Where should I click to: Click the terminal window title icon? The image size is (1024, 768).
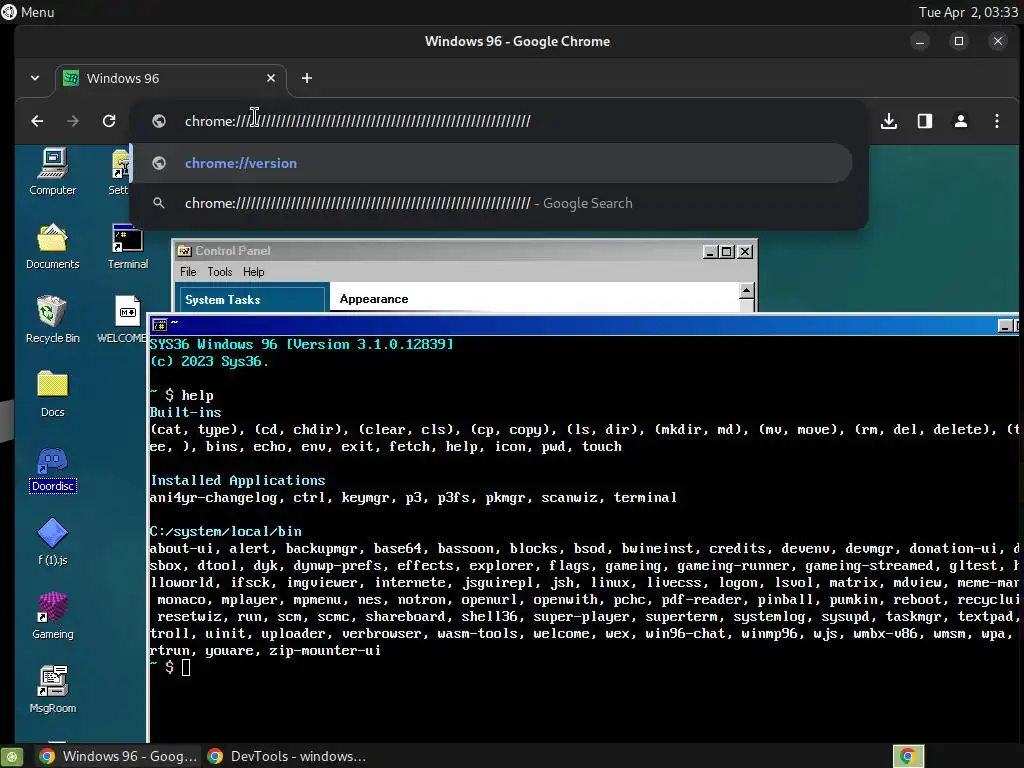tap(159, 325)
